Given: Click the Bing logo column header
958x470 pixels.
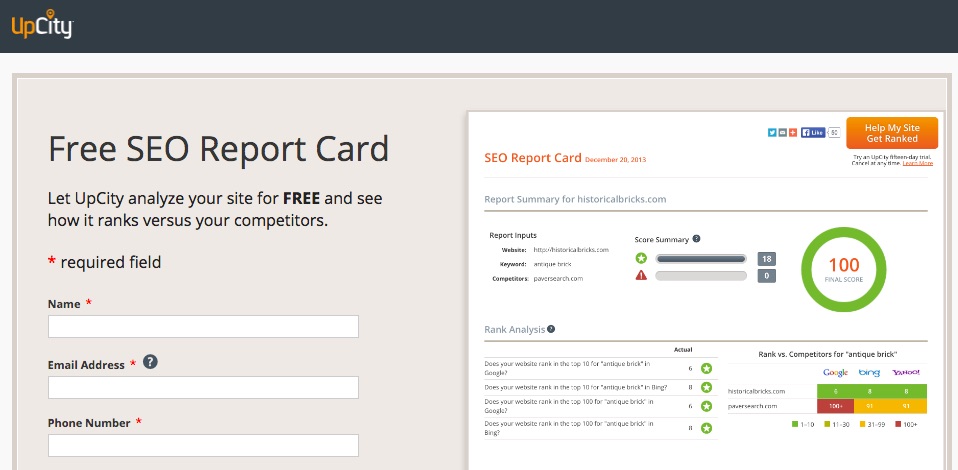Looking at the screenshot, I should (869, 372).
